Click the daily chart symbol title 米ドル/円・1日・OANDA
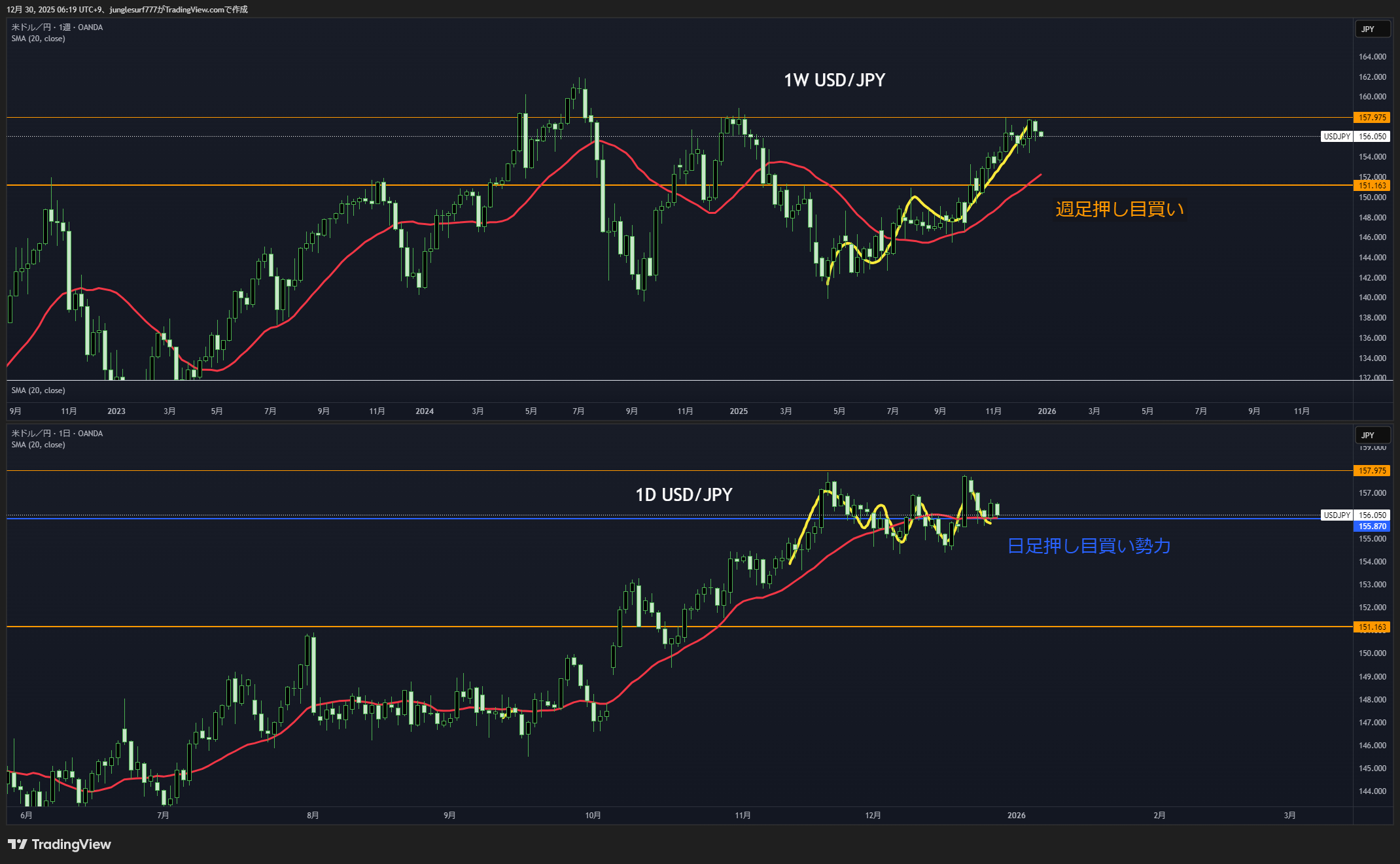The image size is (1400, 864). pos(57,434)
